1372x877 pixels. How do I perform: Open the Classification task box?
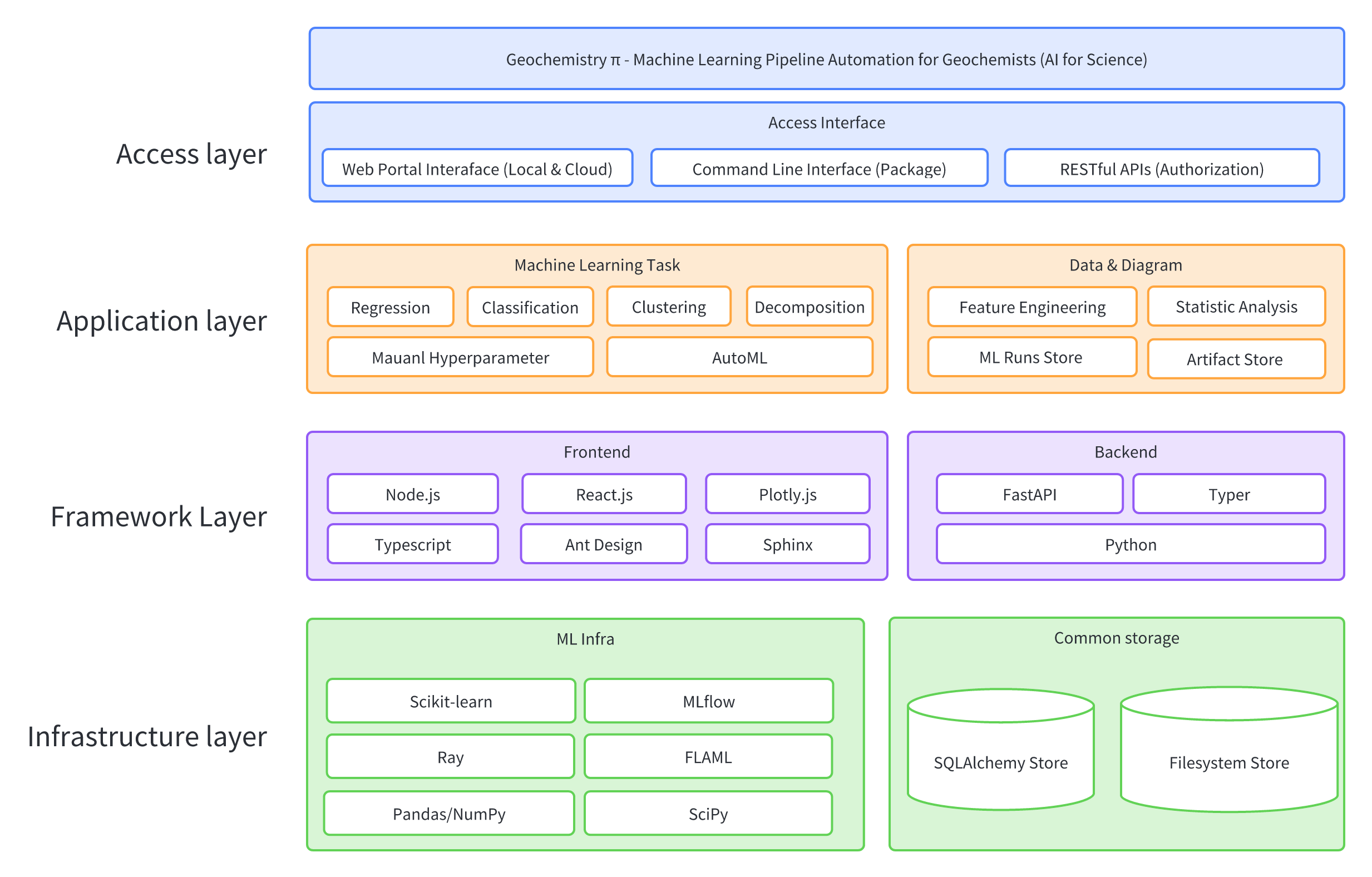point(529,307)
